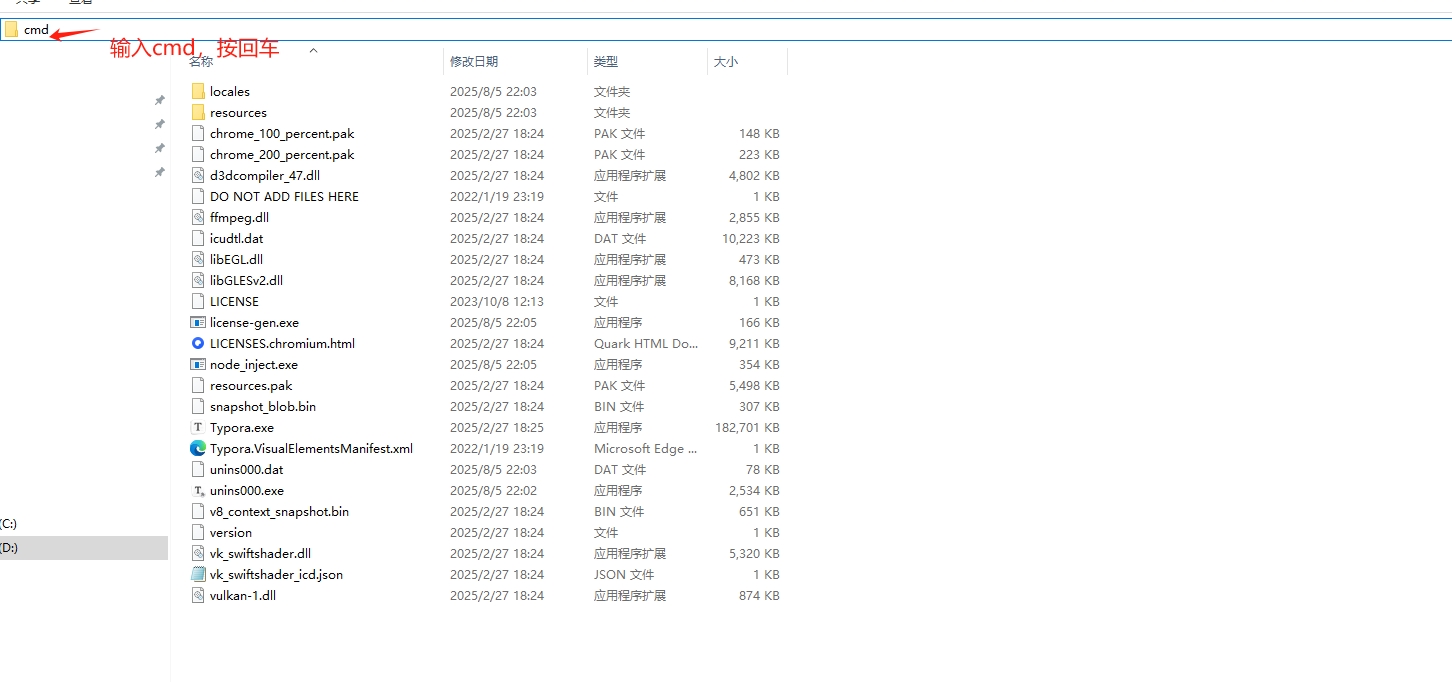Sort files by the 大小 column header
Screen dimensions: 1452x682
point(726,62)
